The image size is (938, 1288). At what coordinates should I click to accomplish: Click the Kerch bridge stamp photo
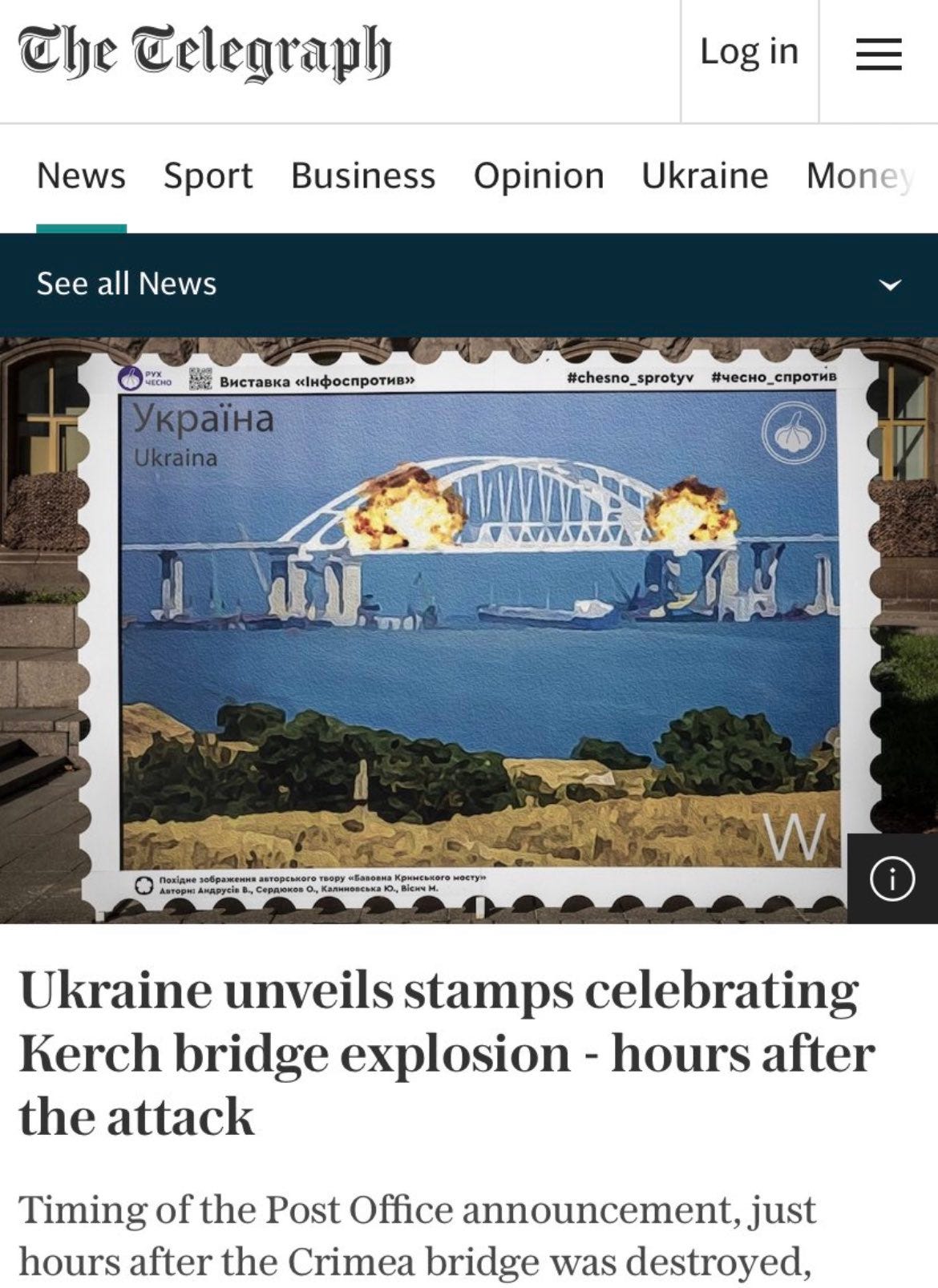pyautogui.click(x=469, y=630)
